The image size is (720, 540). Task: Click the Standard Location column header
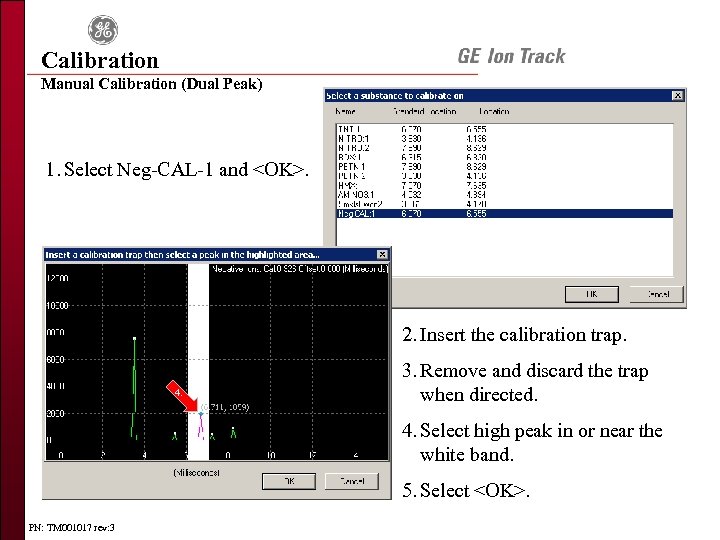(x=425, y=111)
